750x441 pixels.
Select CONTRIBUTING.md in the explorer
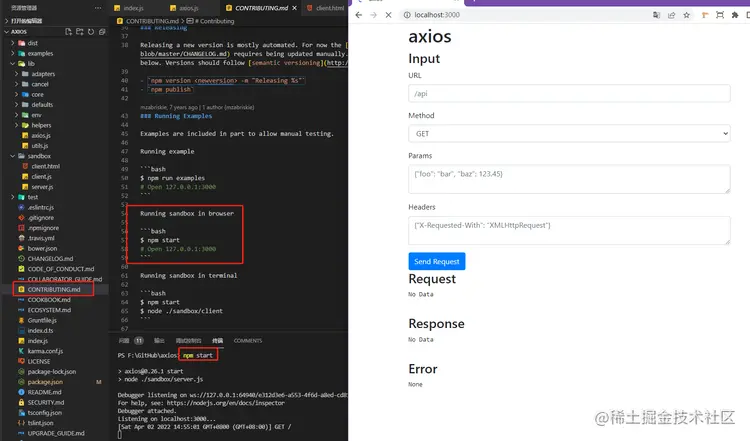(x=54, y=289)
